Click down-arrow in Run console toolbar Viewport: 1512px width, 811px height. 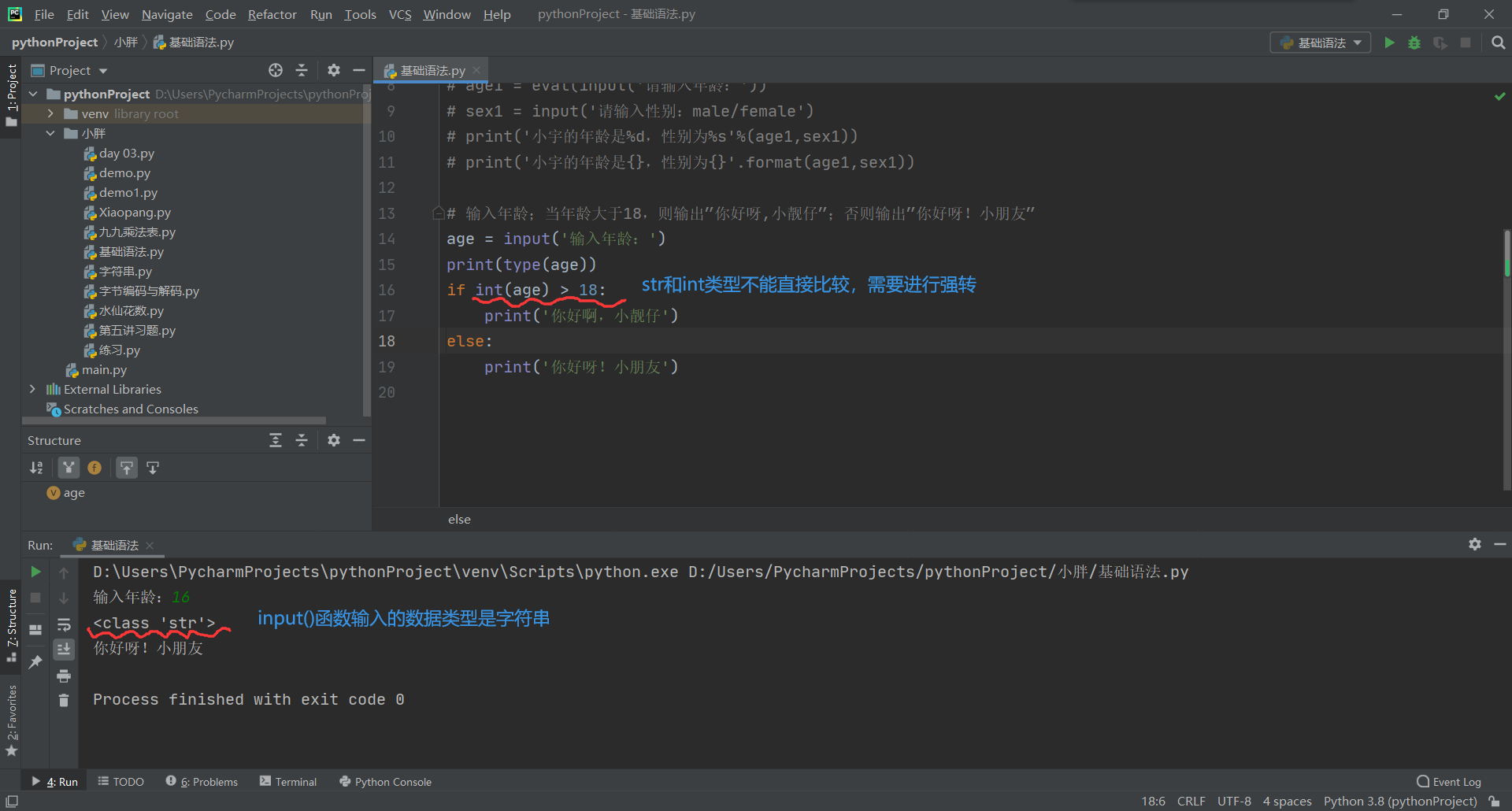coord(64,598)
